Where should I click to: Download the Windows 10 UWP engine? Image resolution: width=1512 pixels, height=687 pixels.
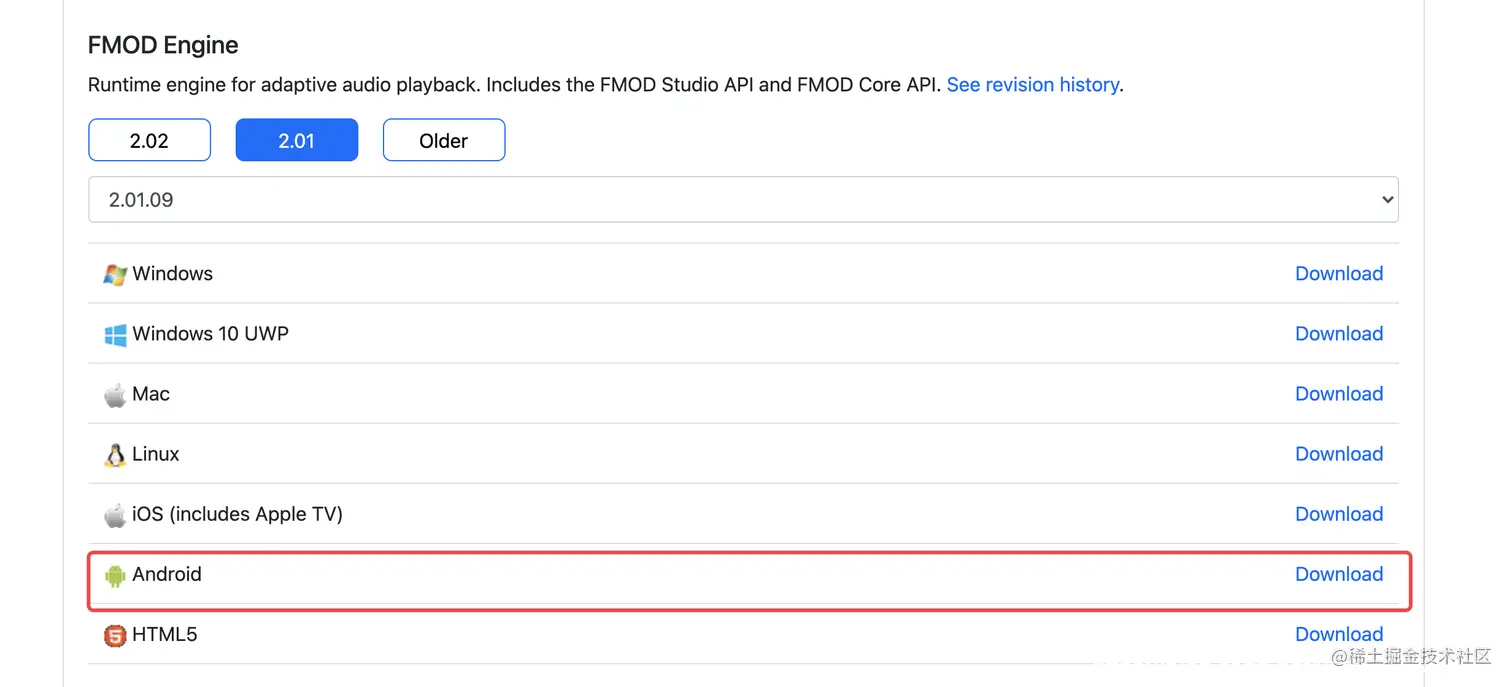(1338, 334)
